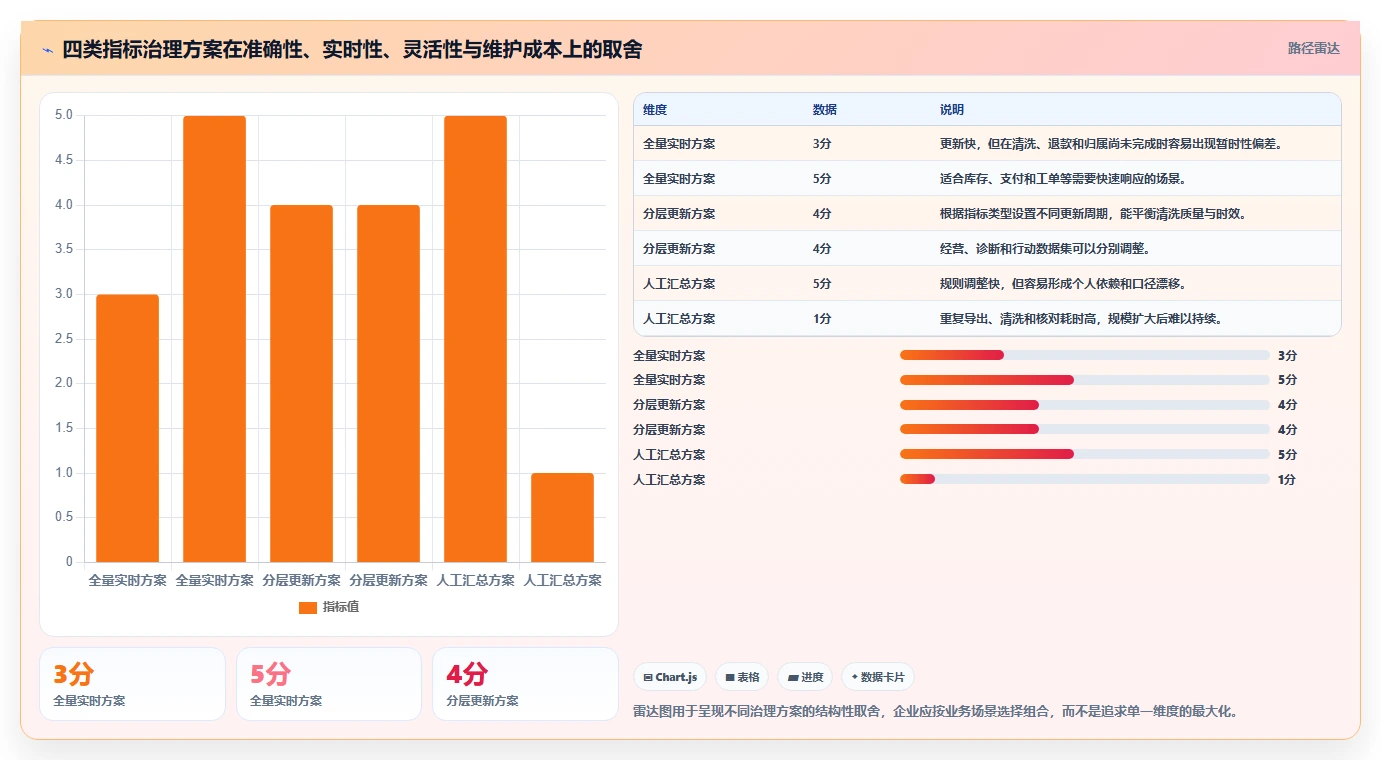This screenshot has width=1381, height=760.
Task: Click the 说明 table column header
Action: (x=952, y=110)
